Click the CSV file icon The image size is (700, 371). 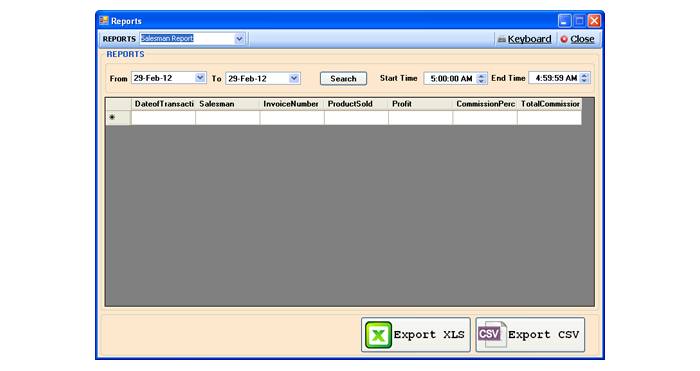click(x=492, y=334)
